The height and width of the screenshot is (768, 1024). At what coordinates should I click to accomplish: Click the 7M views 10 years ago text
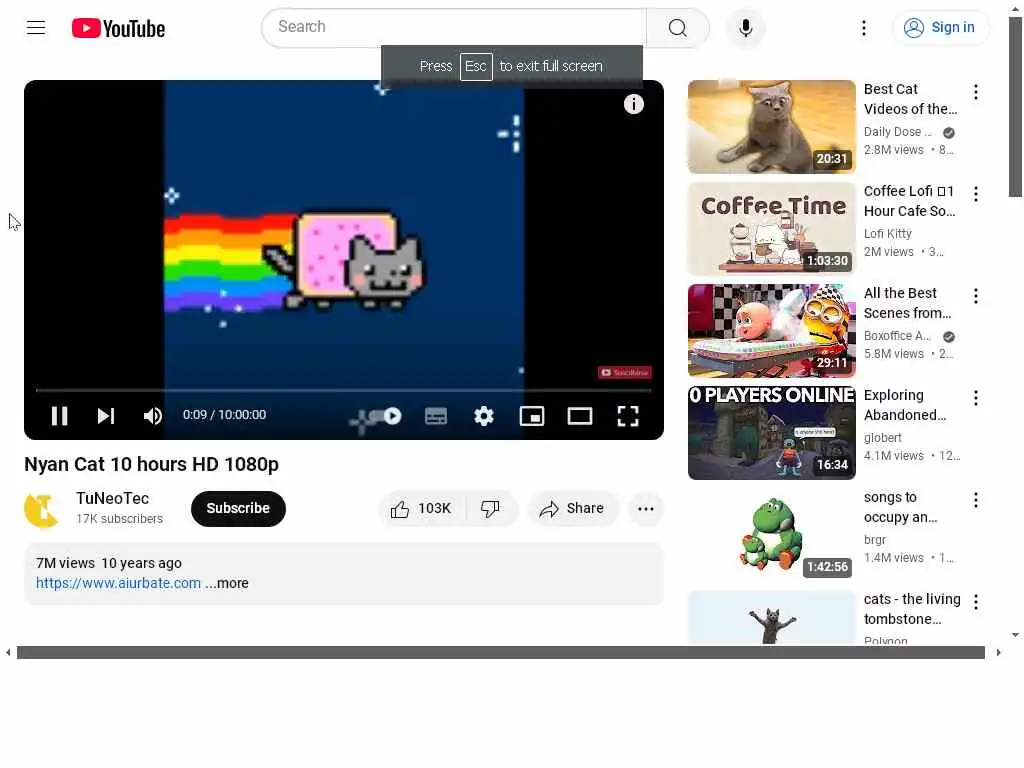109,563
